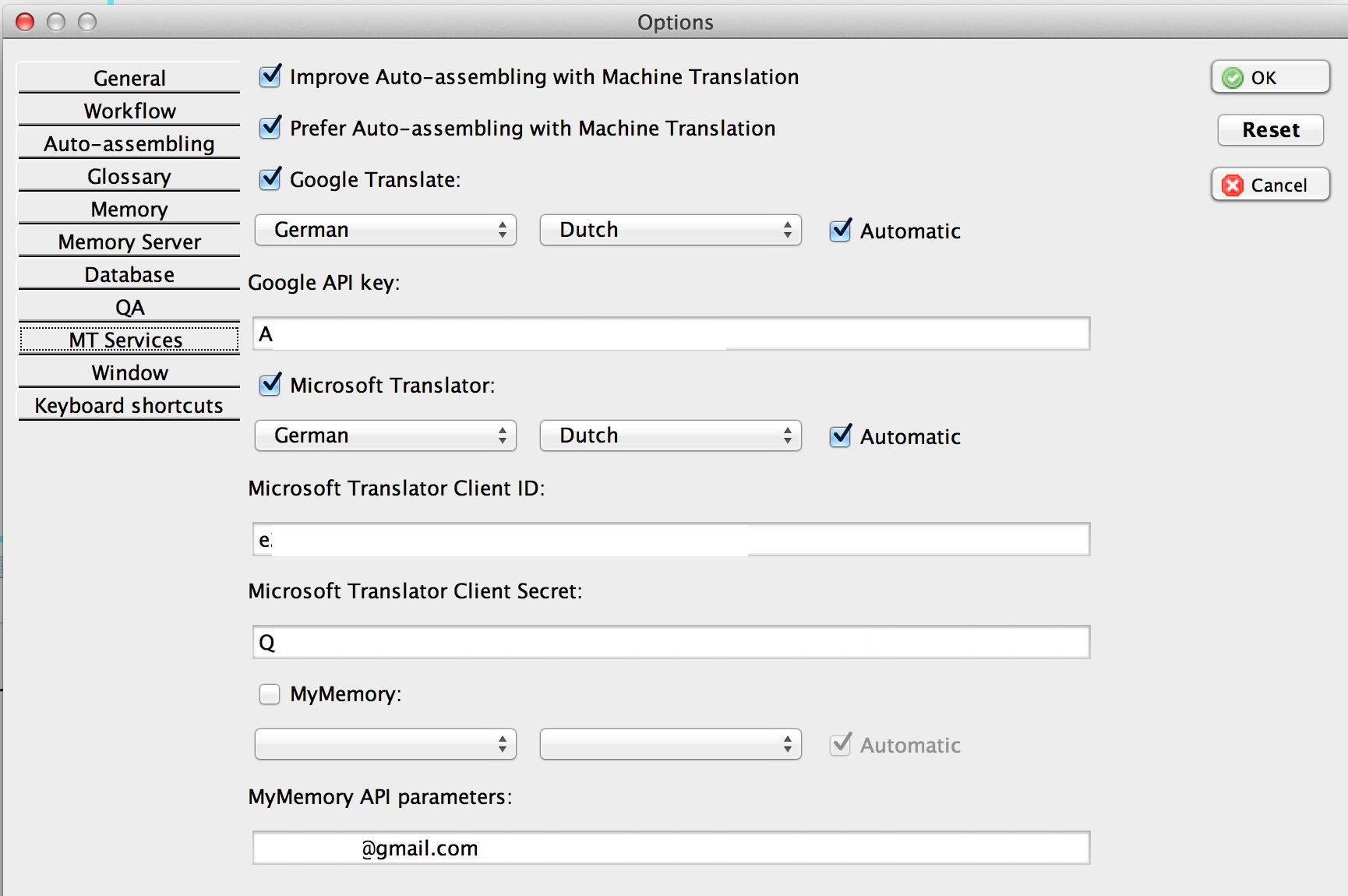Toggle Prefer Auto-assembling with Machine Translation

pos(270,128)
